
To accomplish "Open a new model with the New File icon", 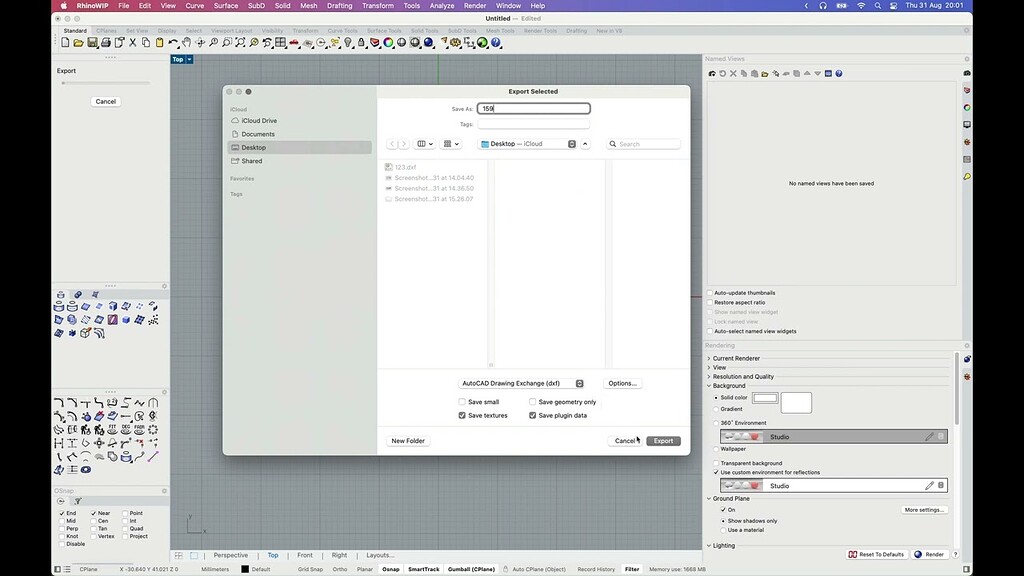I will [x=66, y=43].
